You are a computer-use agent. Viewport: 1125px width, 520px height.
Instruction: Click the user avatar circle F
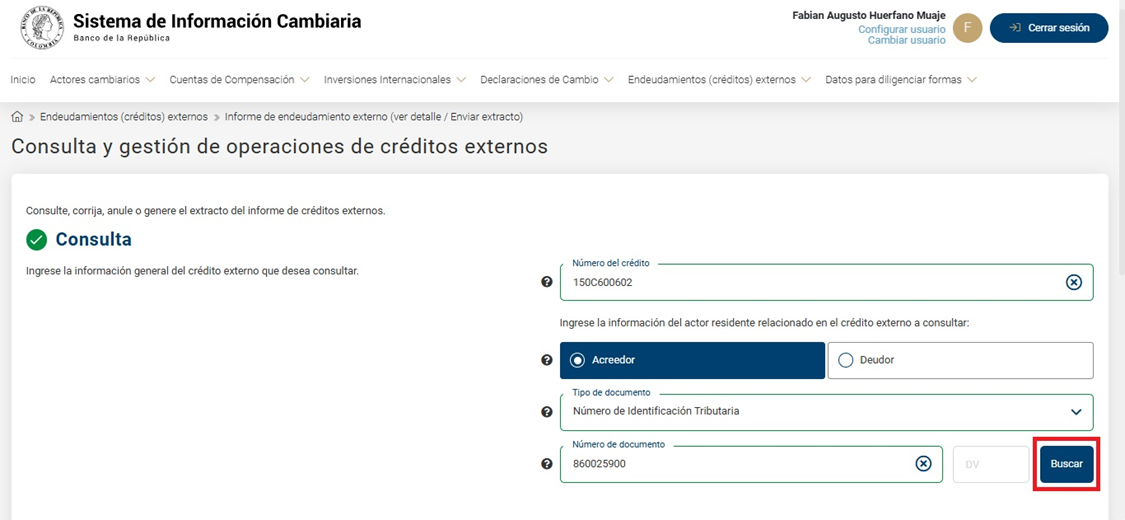967,28
